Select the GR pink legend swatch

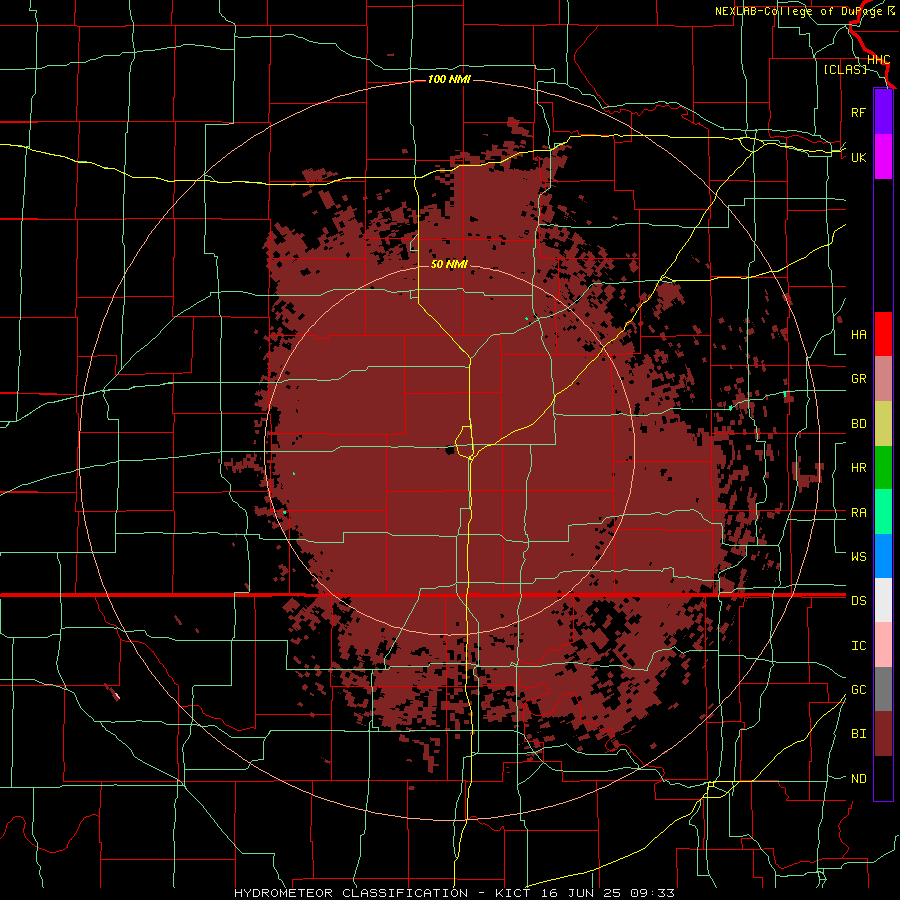point(883,379)
